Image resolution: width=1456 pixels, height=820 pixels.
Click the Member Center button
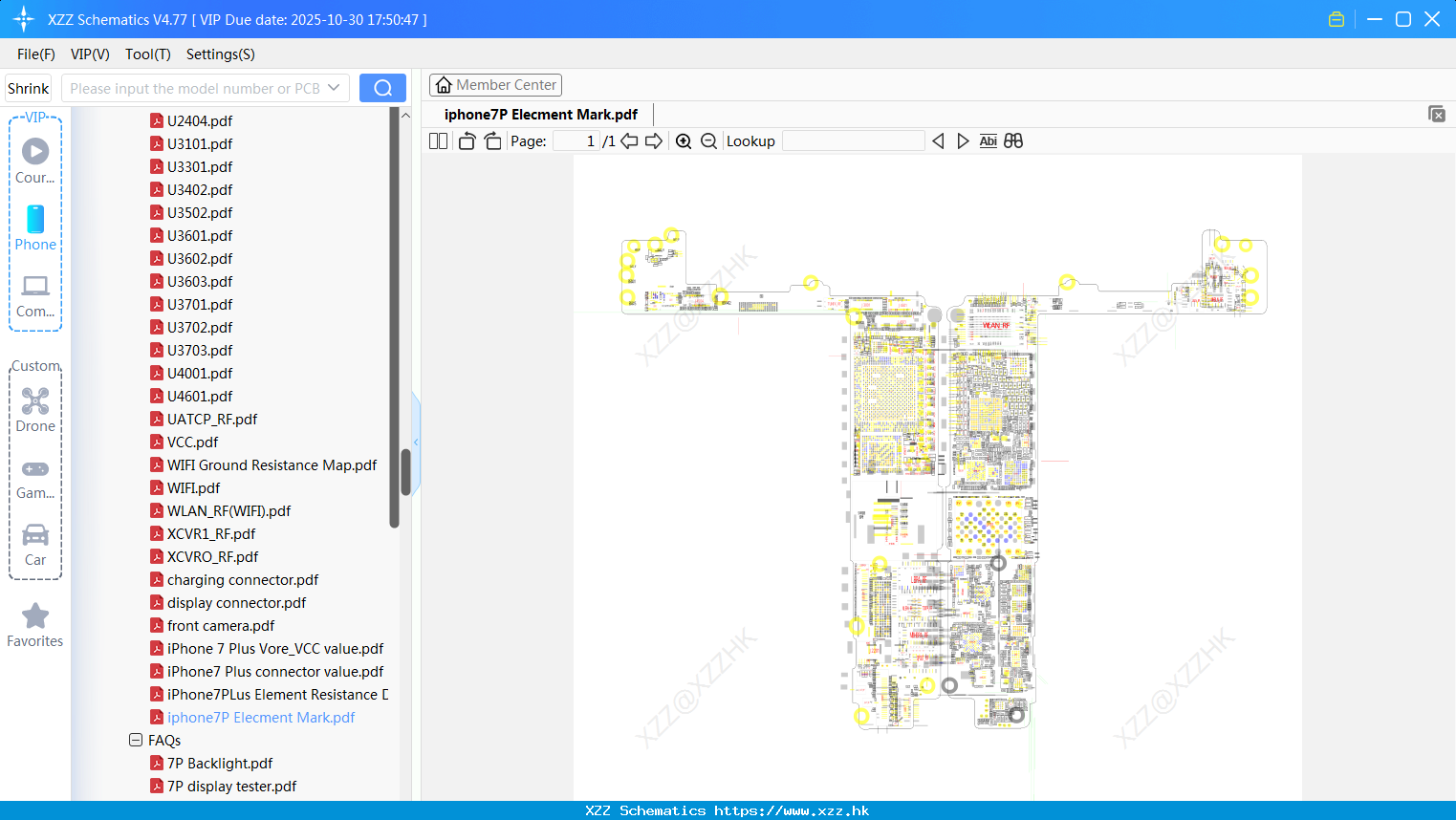coord(495,85)
